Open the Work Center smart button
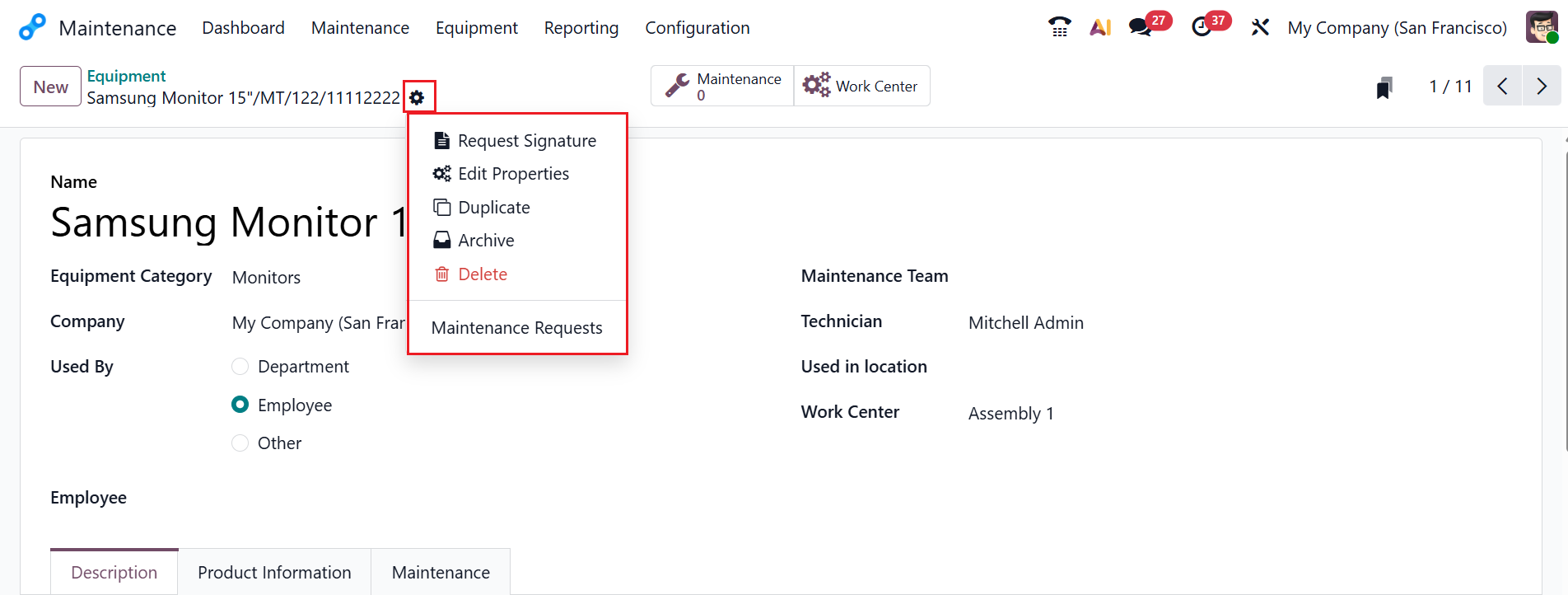The image size is (1568, 595). [861, 87]
